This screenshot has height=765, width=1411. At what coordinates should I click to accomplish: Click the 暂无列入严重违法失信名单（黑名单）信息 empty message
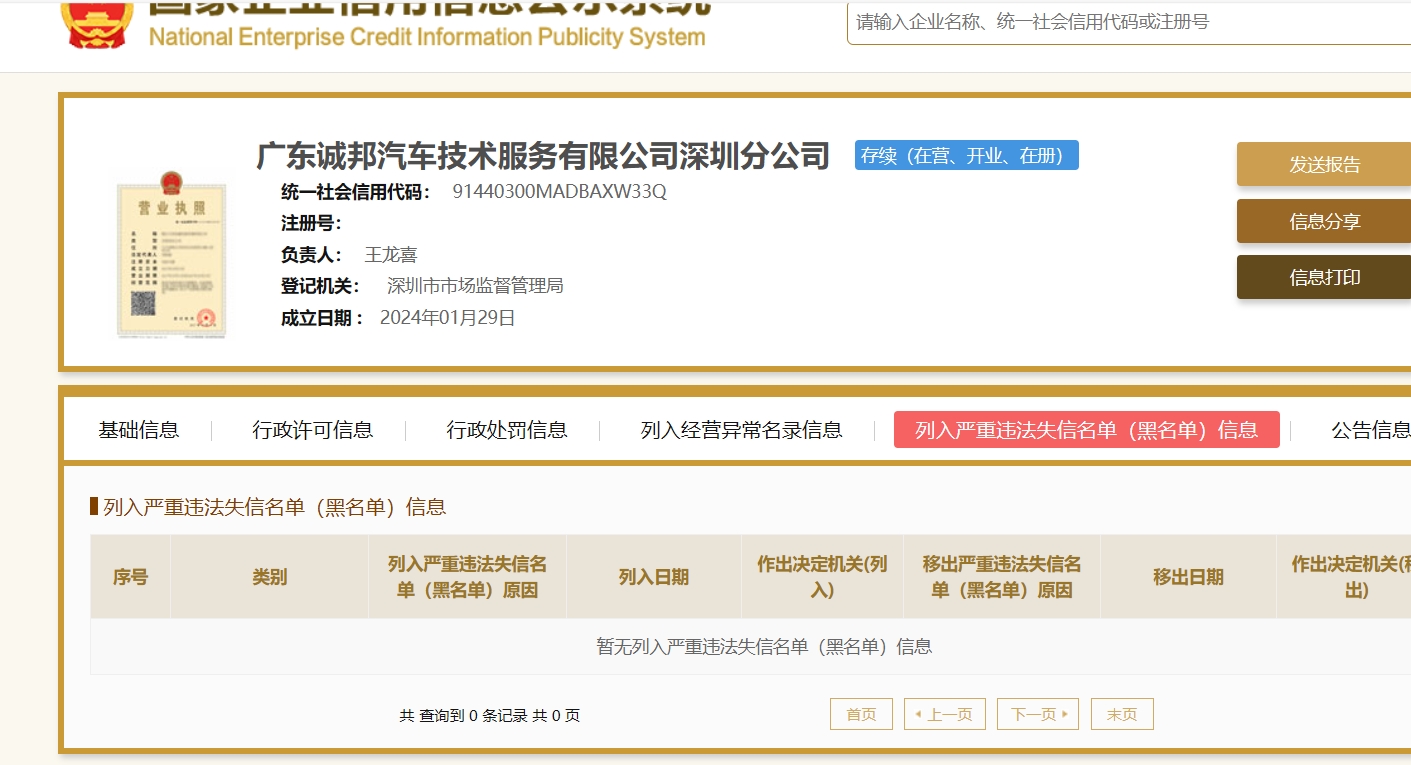(x=765, y=647)
